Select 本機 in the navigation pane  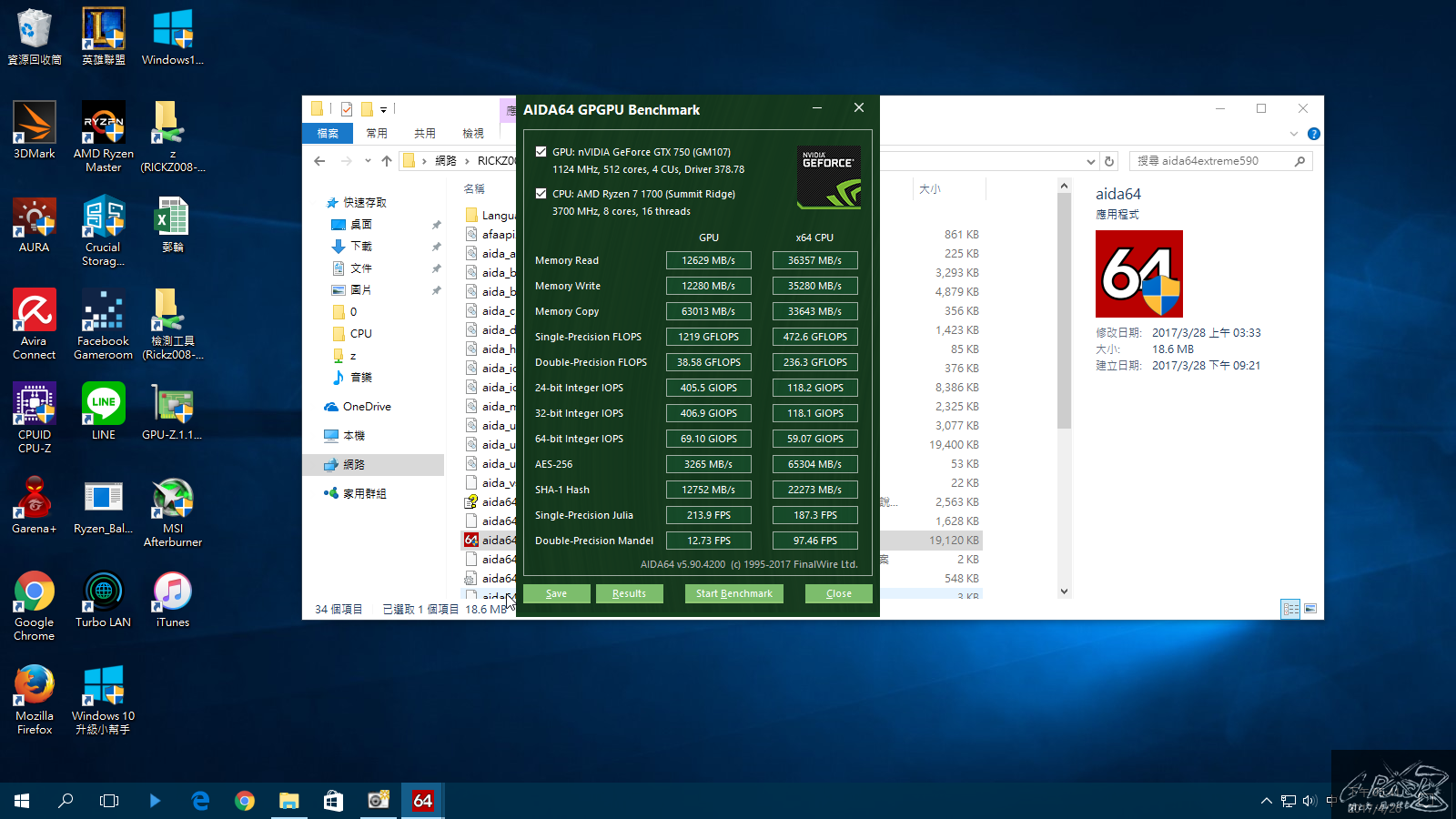tap(354, 436)
